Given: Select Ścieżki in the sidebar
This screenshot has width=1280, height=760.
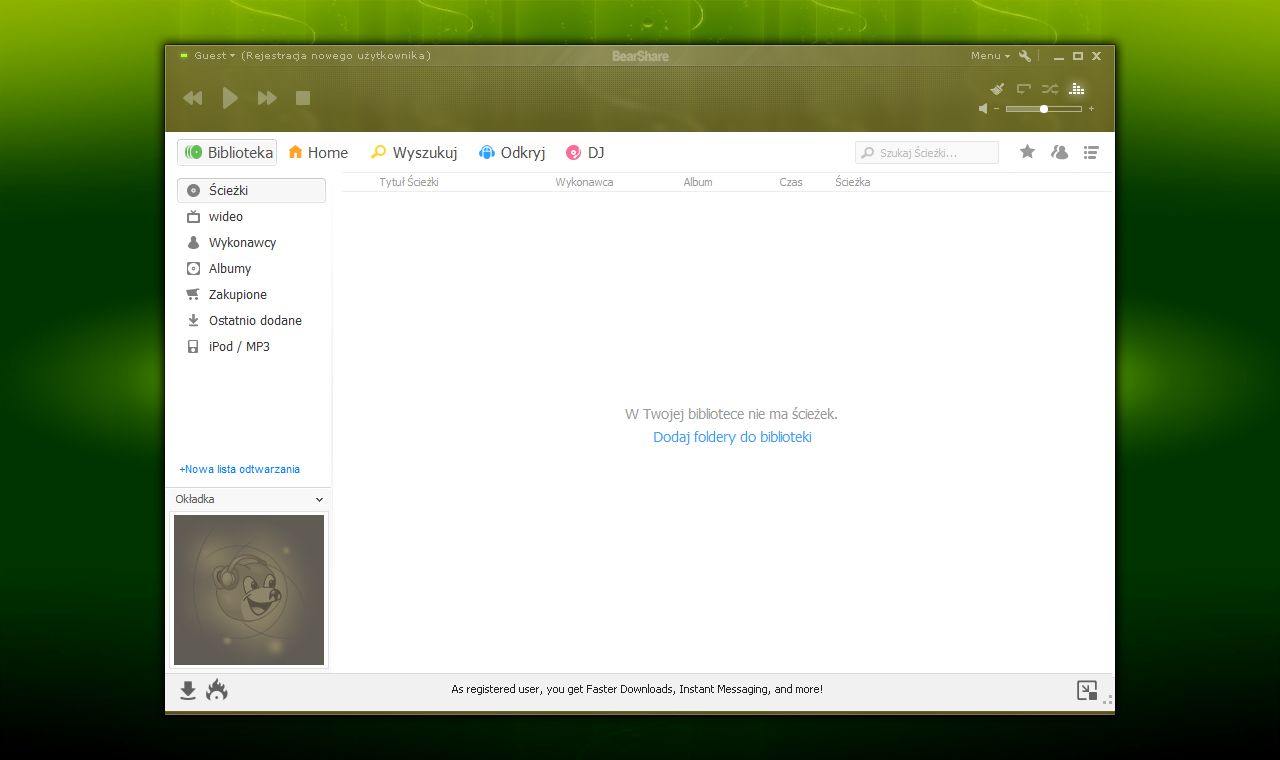Looking at the screenshot, I should pyautogui.click(x=251, y=190).
